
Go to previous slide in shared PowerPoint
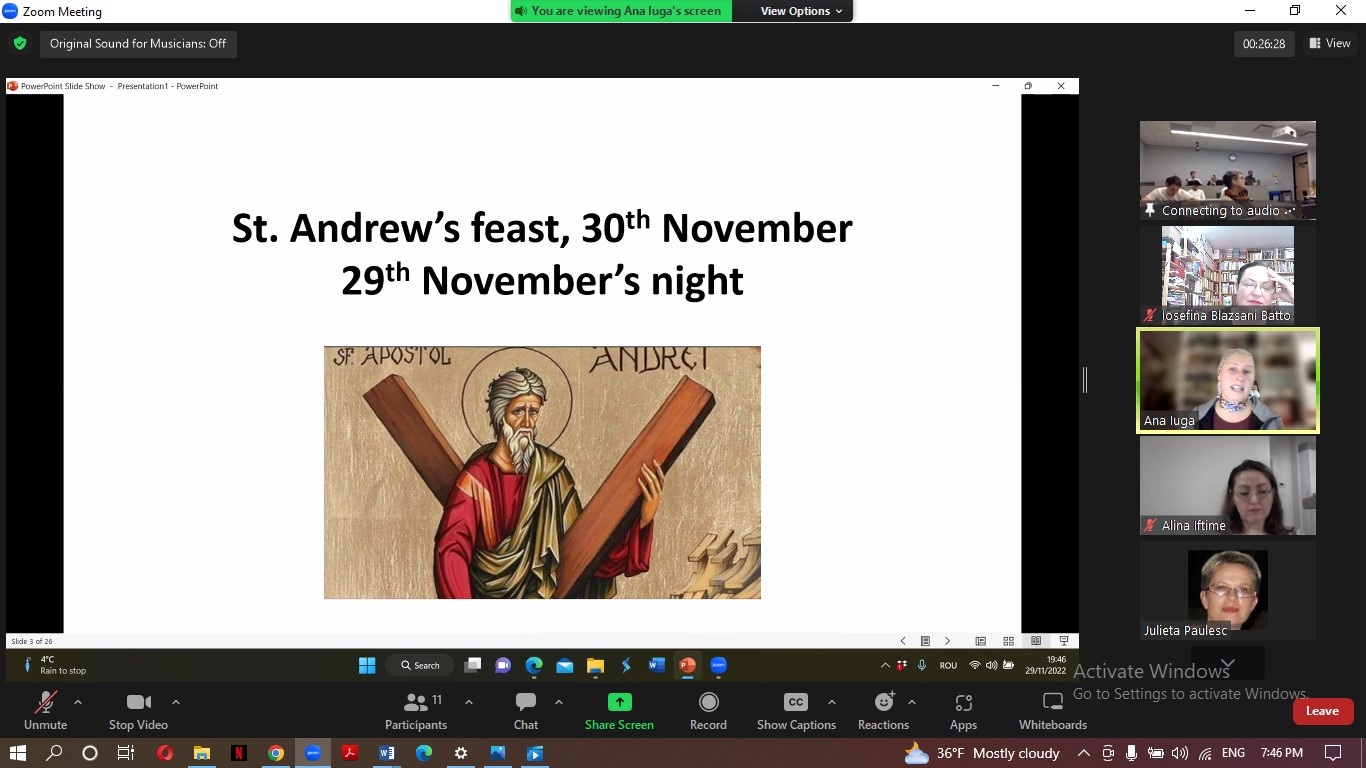pos(903,641)
